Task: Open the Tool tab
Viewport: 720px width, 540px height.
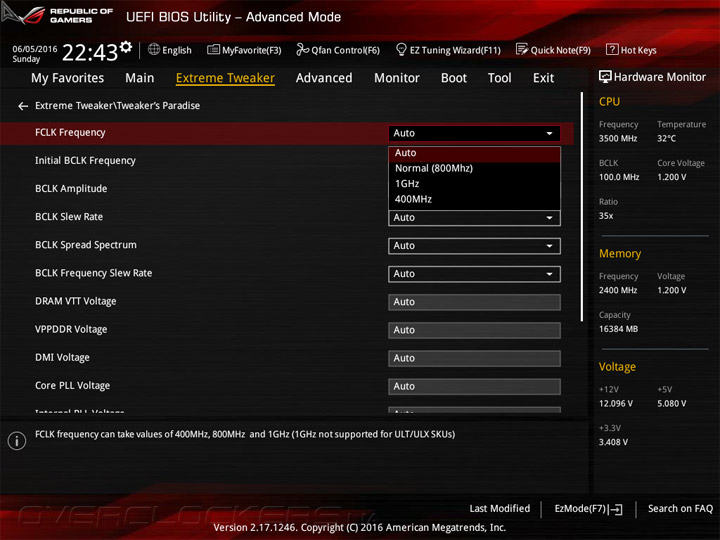Action: point(500,78)
